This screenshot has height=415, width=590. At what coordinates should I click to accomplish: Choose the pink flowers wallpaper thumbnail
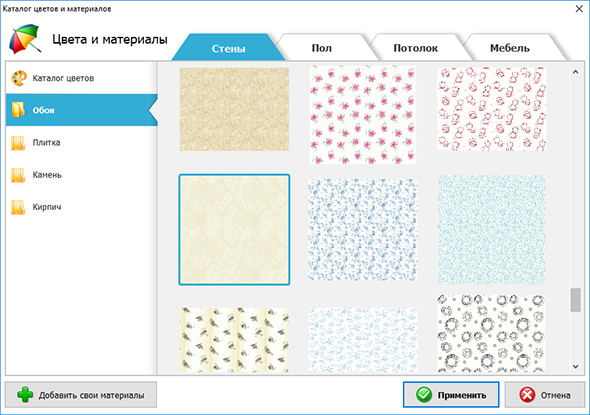click(x=363, y=115)
